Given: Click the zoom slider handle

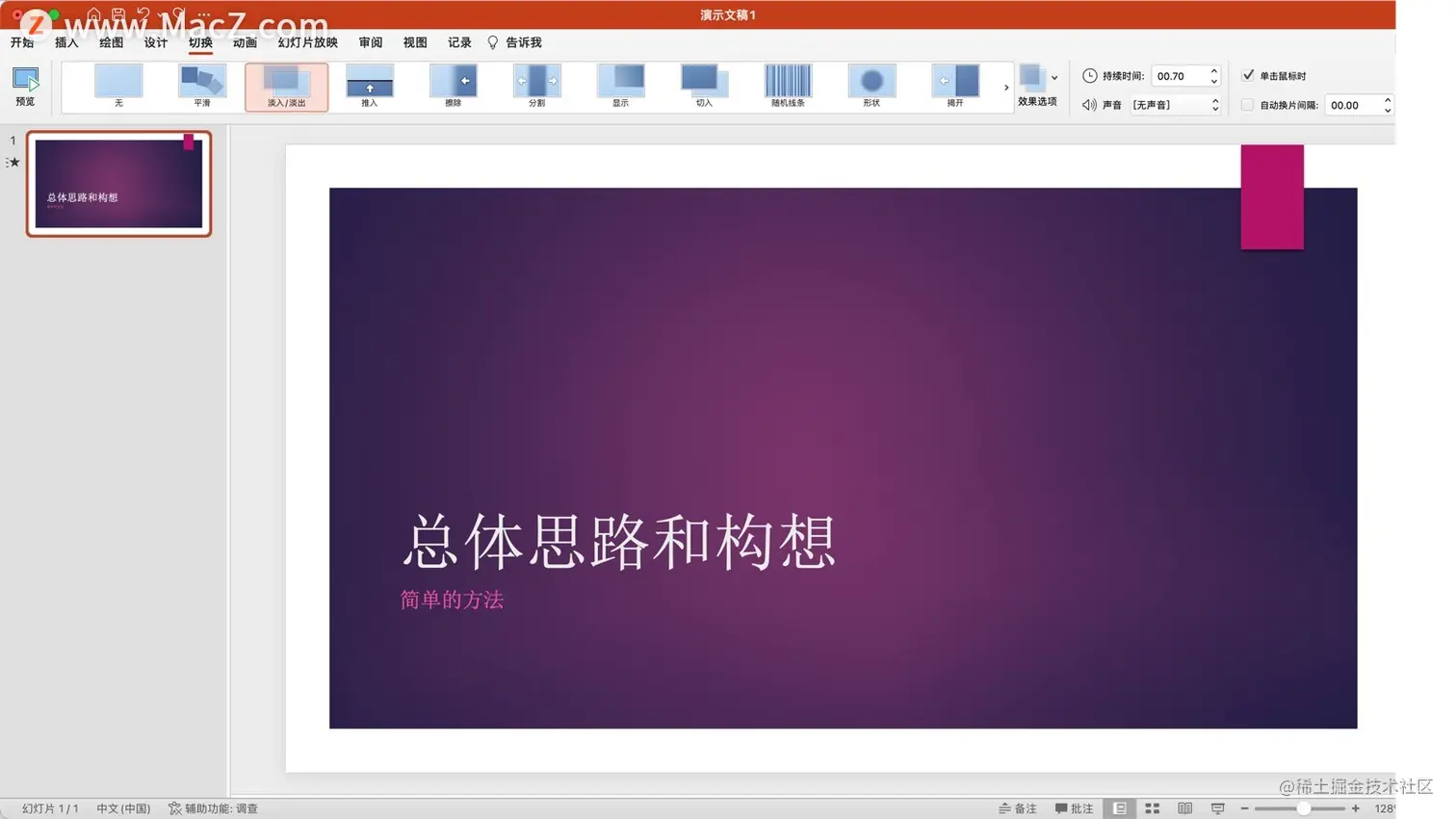Looking at the screenshot, I should tap(1303, 808).
